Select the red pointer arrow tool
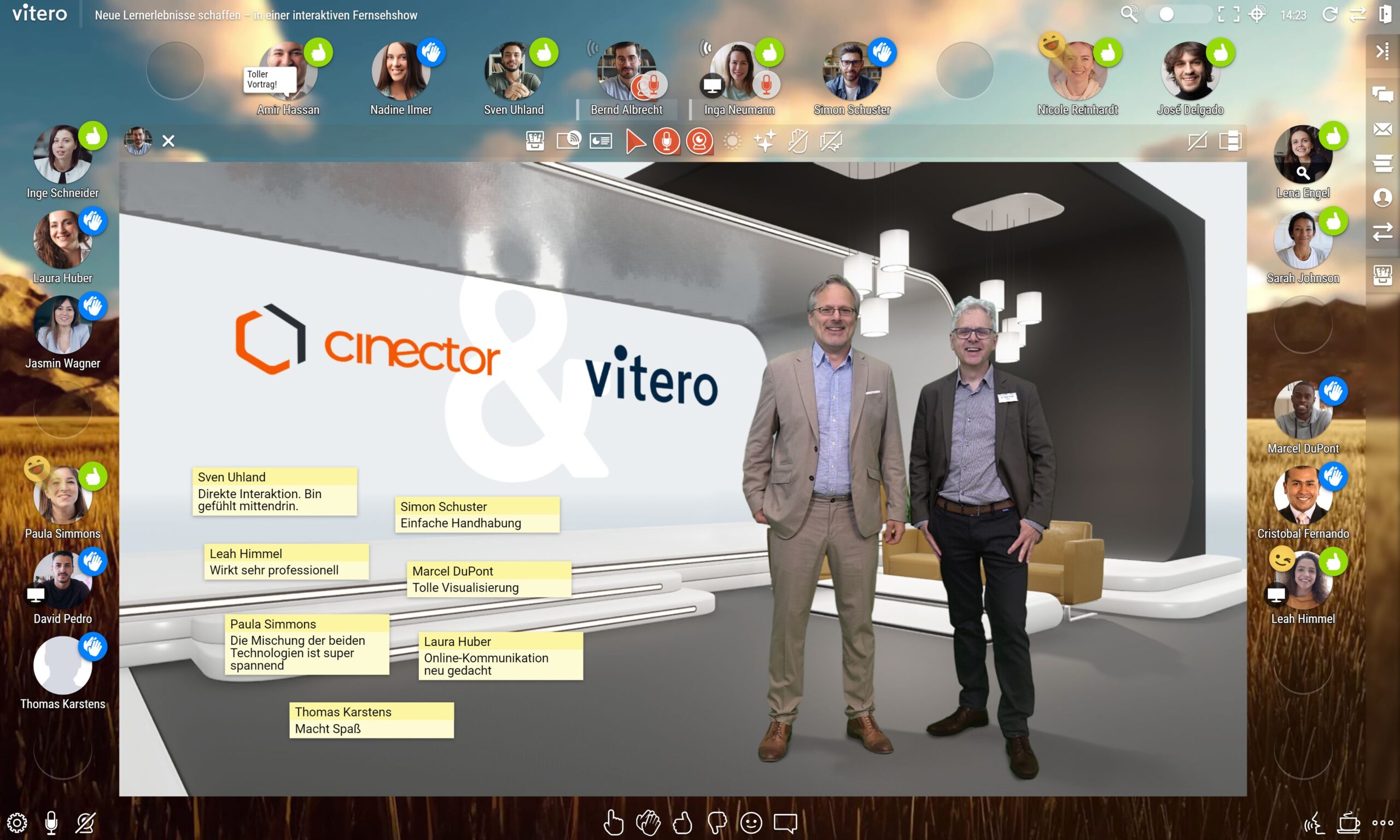The height and width of the screenshot is (840, 1400). (x=635, y=141)
